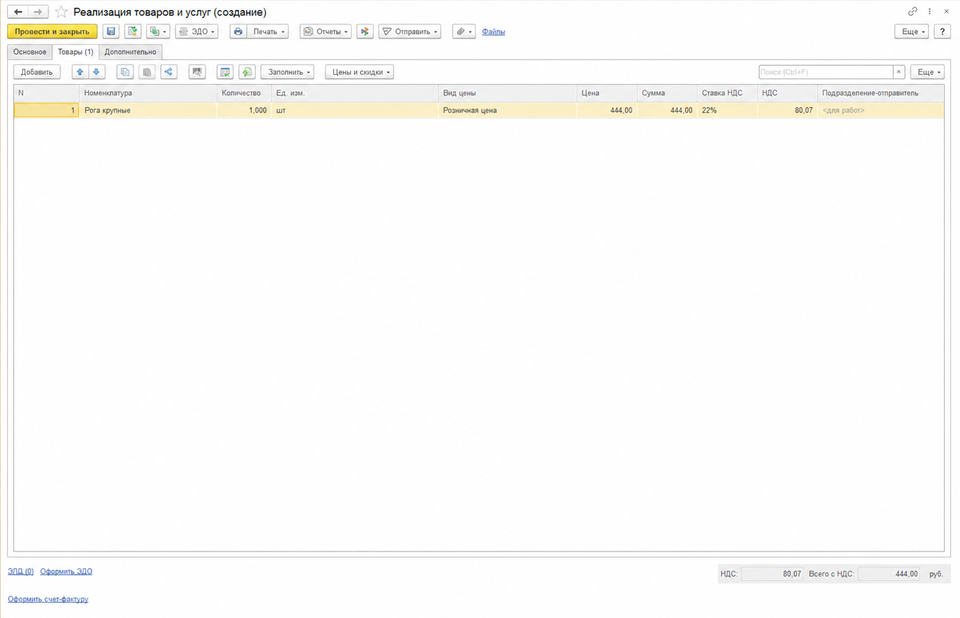This screenshot has height=618, width=960.
Task: Click Провести и закрыть button
Action: (52, 31)
